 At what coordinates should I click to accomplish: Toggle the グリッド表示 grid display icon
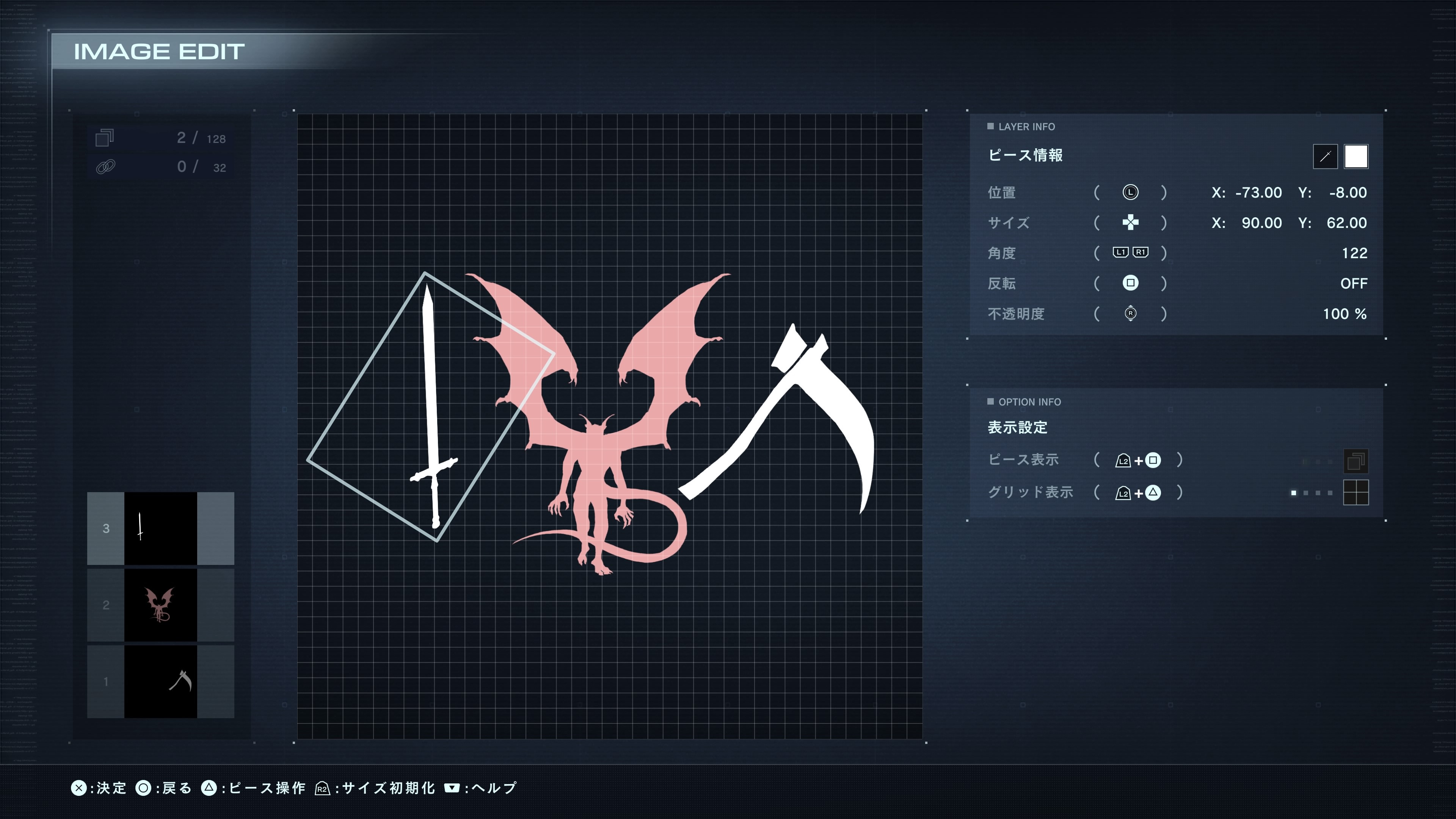1356,492
